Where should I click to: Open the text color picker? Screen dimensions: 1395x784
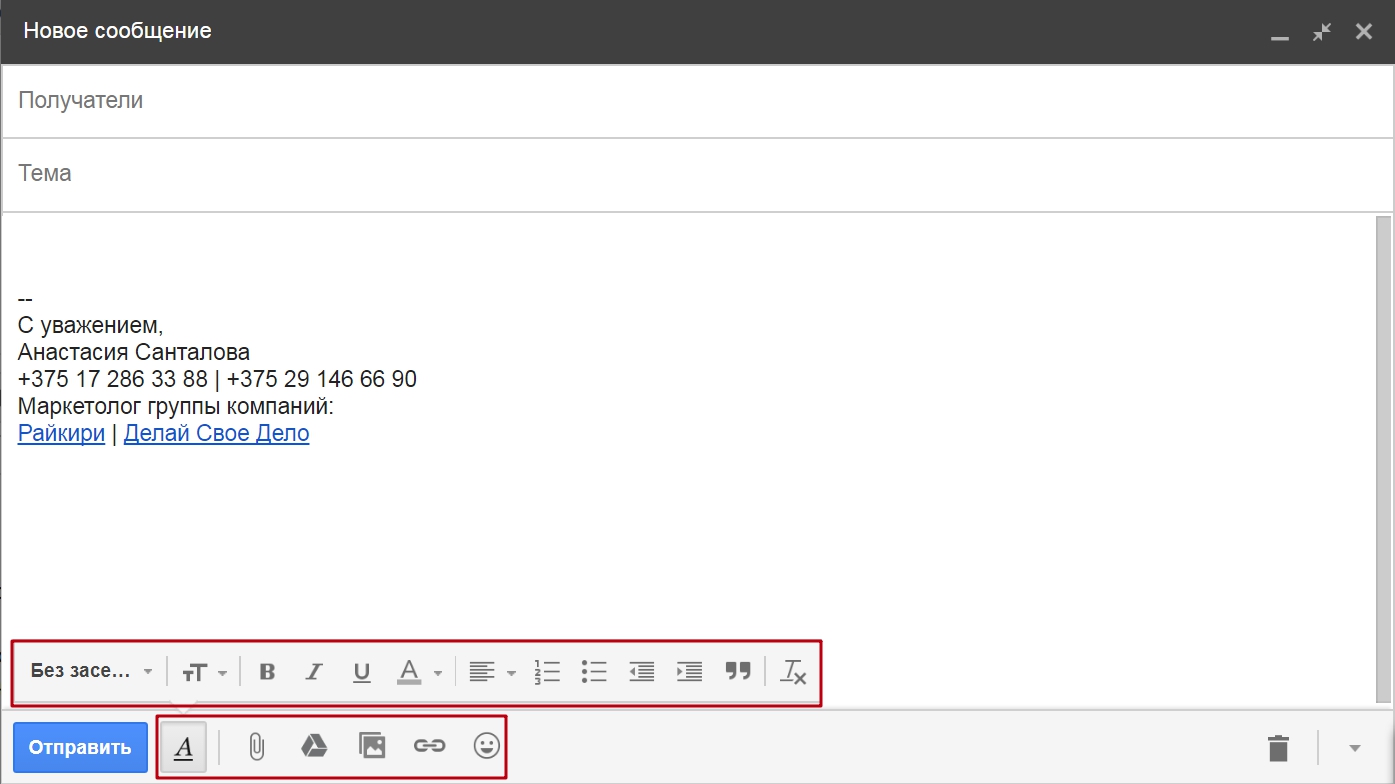[419, 672]
